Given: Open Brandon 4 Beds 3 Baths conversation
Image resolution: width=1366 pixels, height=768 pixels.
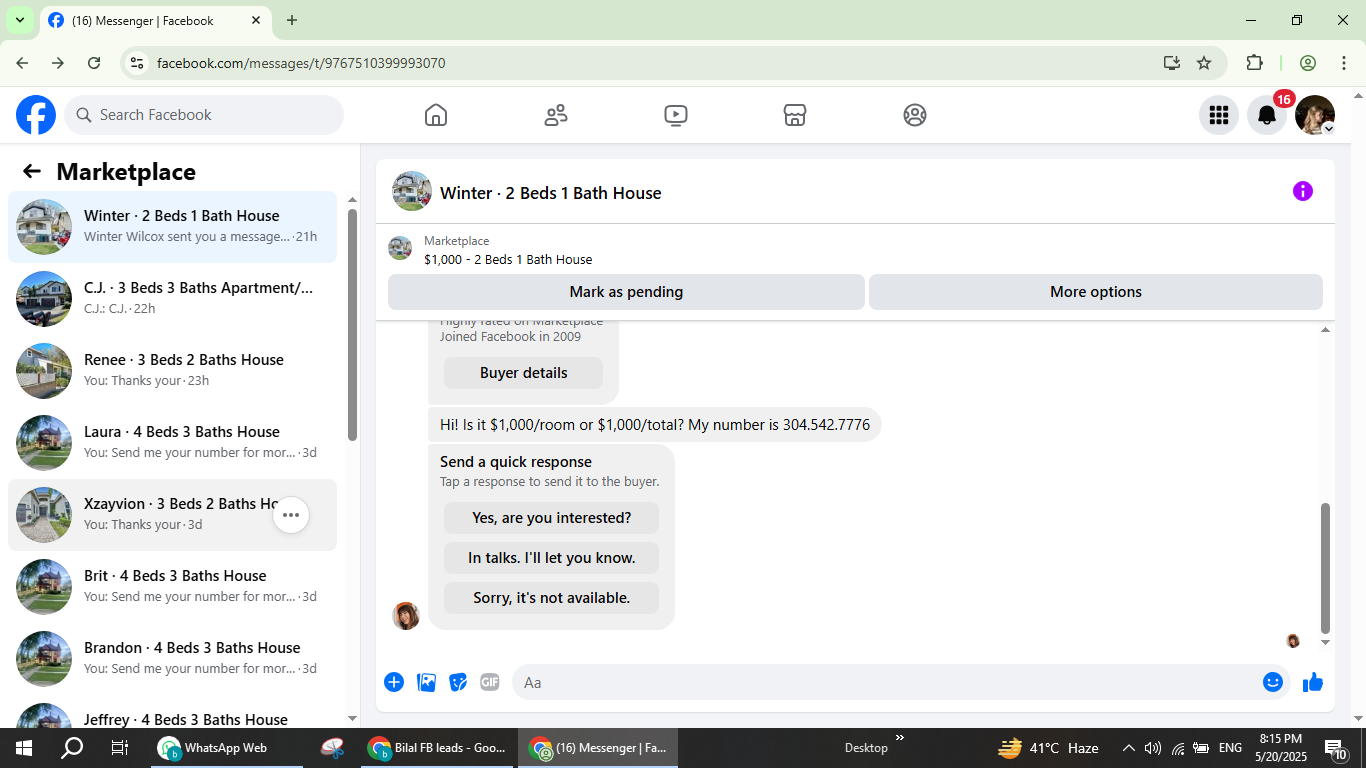Looking at the screenshot, I should point(172,659).
